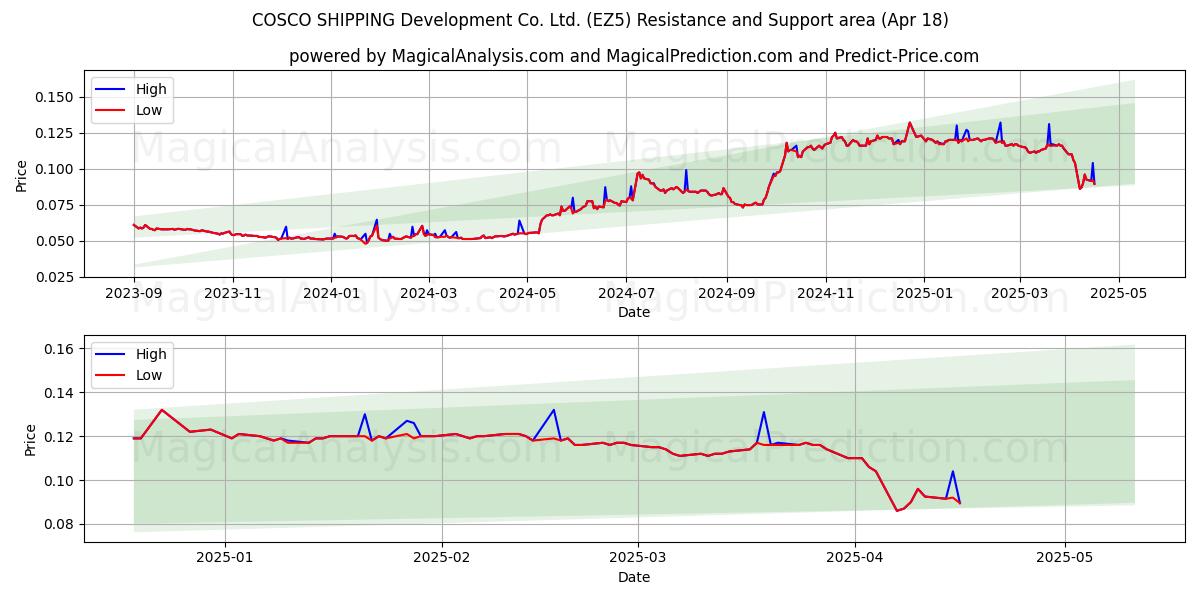Click the 2025-03 tick label on upper chart

point(1019,294)
